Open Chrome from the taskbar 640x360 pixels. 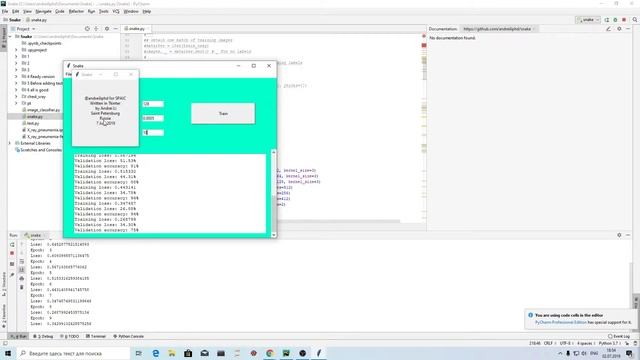[270, 353]
